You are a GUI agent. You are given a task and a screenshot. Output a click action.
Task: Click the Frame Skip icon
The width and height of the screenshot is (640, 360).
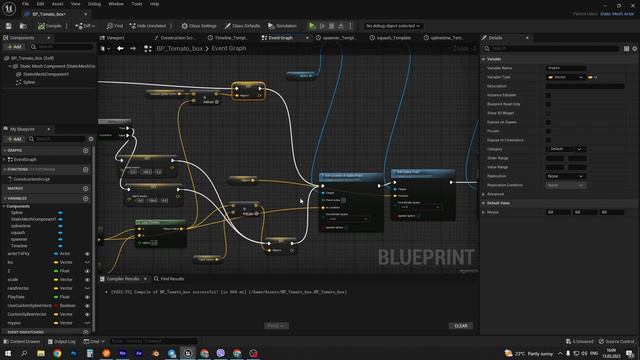[322, 26]
